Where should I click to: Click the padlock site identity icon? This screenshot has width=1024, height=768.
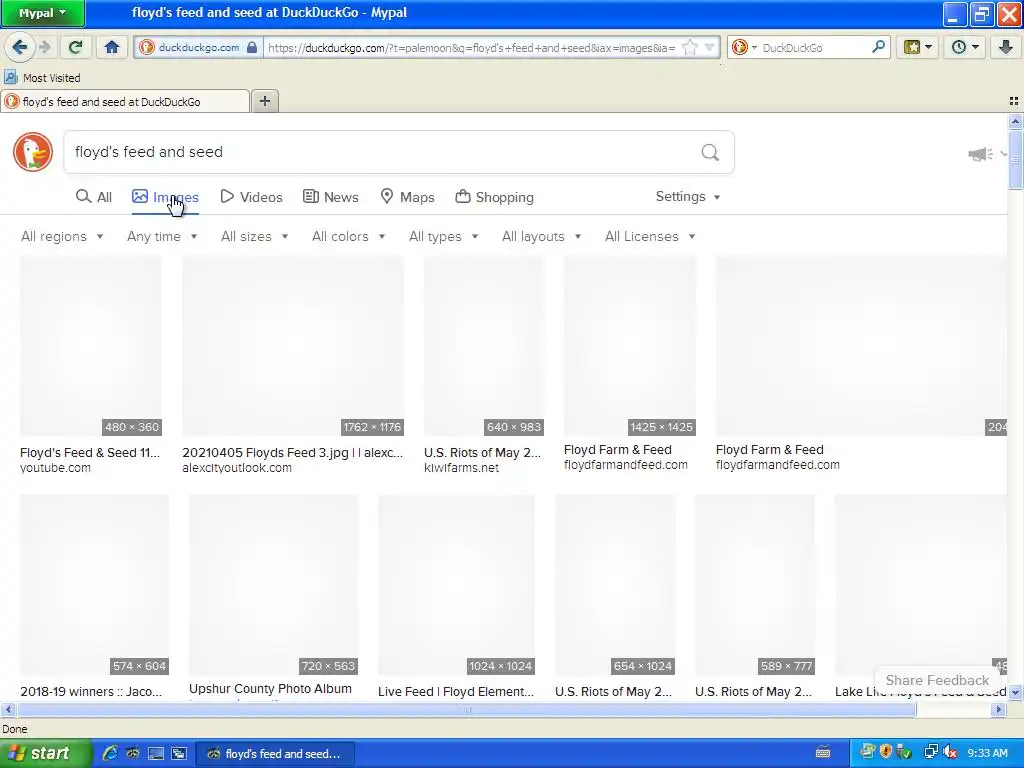tap(251, 47)
